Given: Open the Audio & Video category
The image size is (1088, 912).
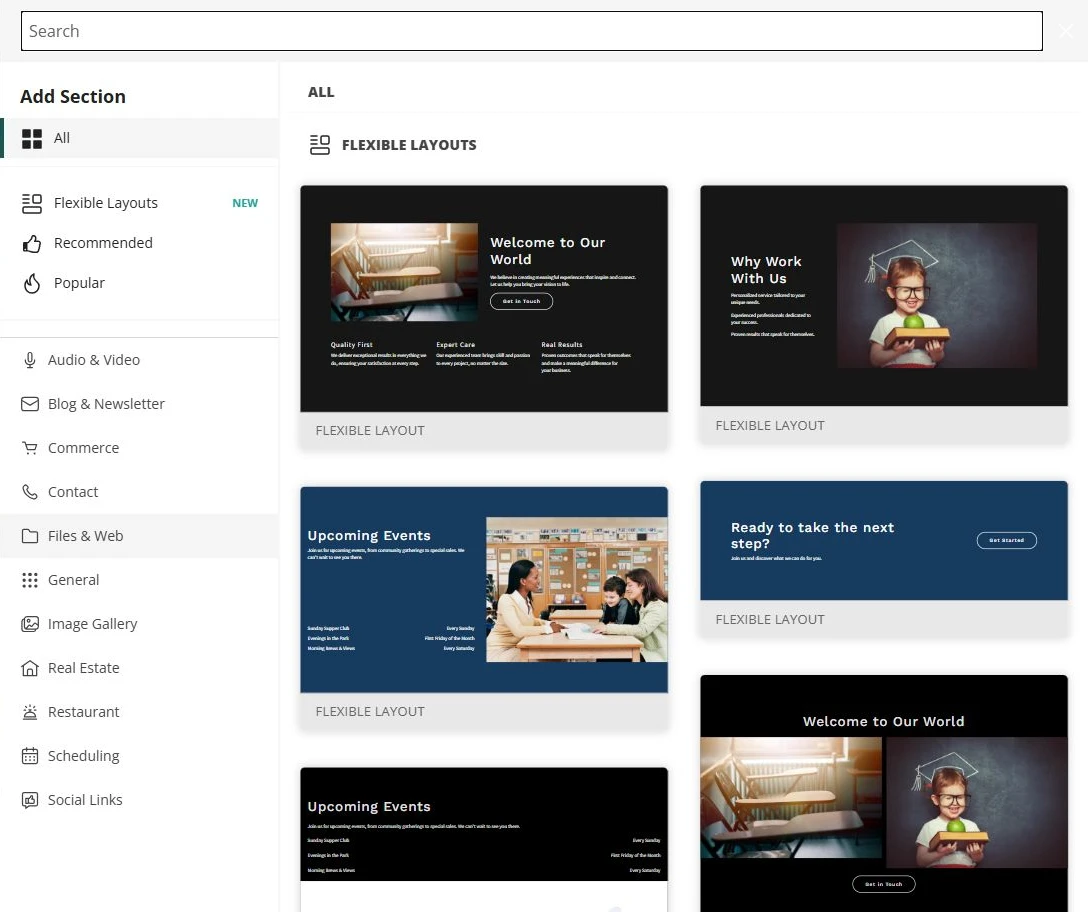Looking at the screenshot, I should click(140, 360).
